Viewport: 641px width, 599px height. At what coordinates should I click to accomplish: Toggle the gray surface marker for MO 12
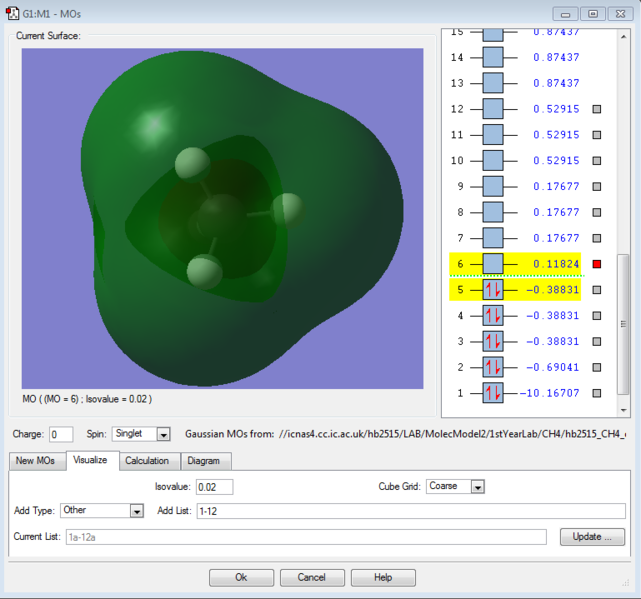tap(597, 109)
